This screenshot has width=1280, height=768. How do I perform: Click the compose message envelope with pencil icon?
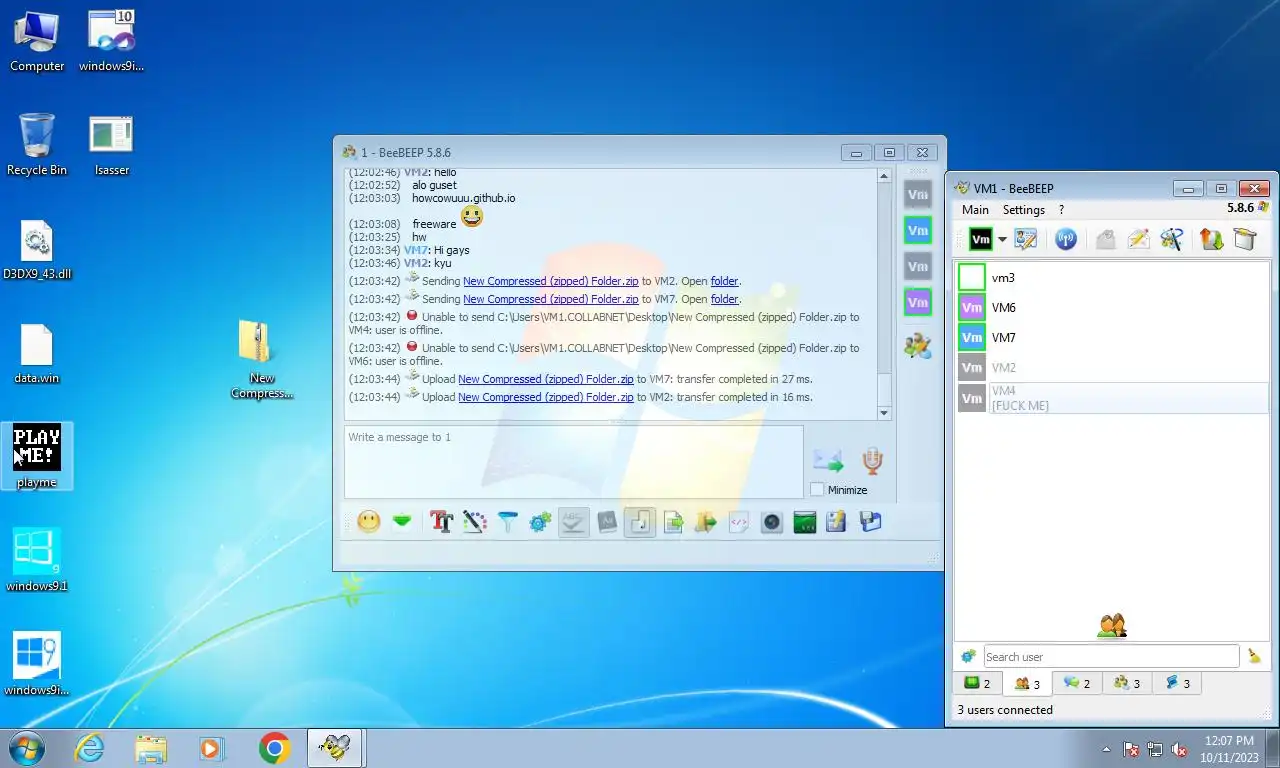1138,239
